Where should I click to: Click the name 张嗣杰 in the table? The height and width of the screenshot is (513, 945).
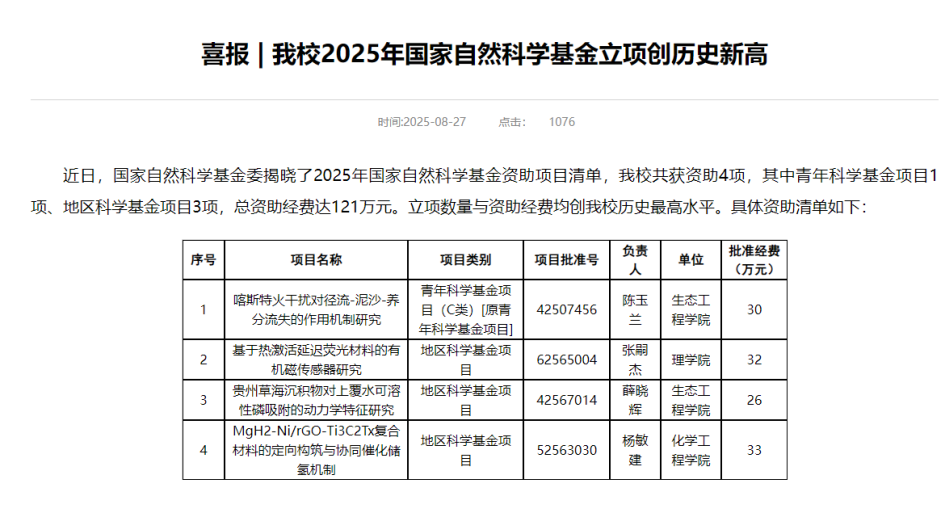[x=635, y=359]
